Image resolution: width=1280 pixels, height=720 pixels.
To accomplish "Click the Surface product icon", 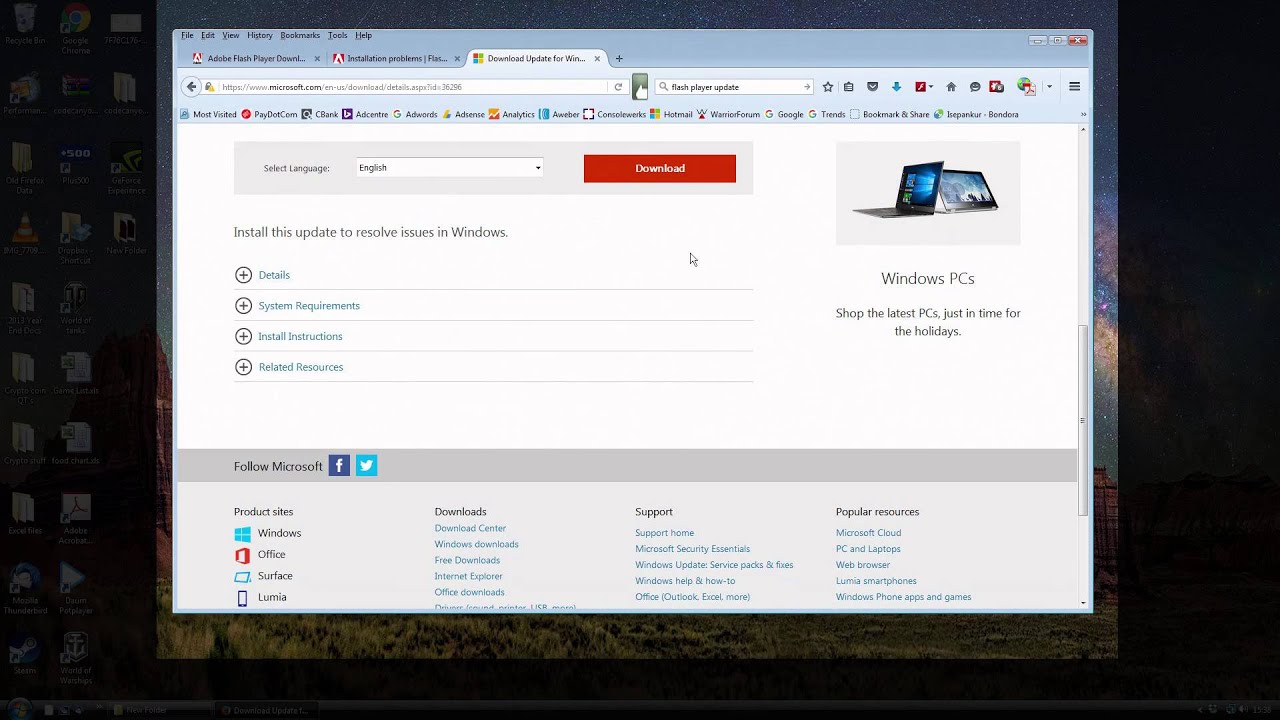I will coord(242,577).
